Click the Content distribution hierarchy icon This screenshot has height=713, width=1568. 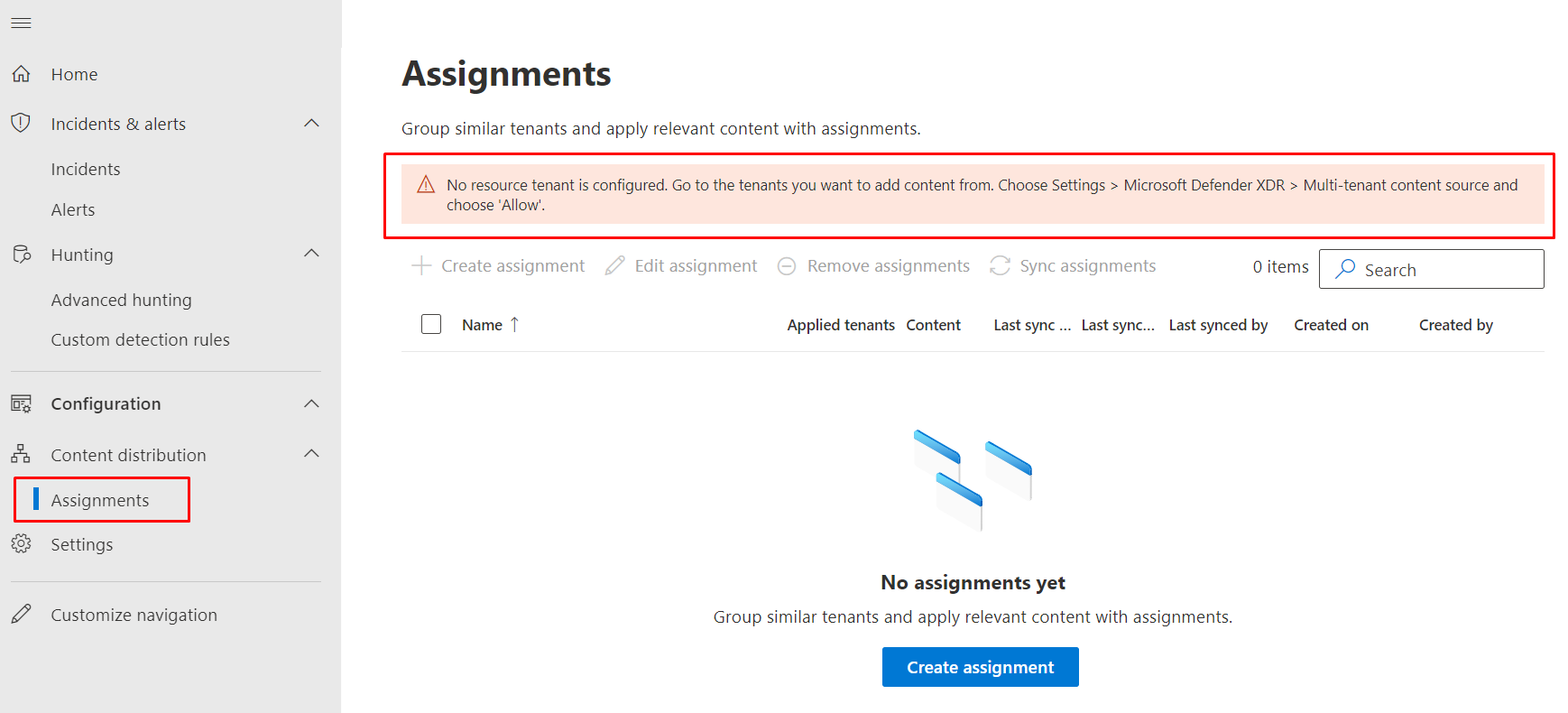click(x=21, y=454)
